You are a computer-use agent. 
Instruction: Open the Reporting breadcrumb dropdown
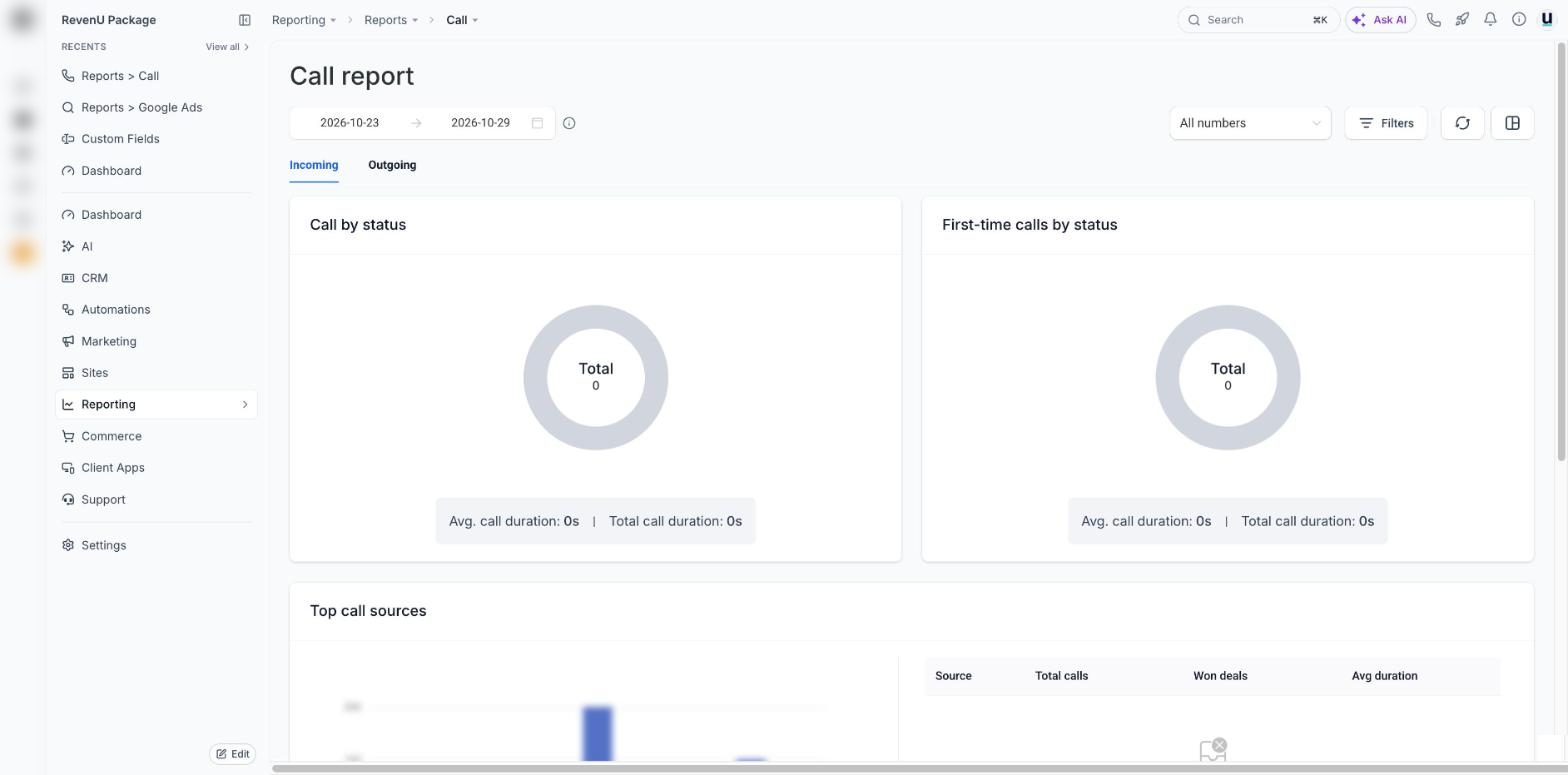click(304, 20)
